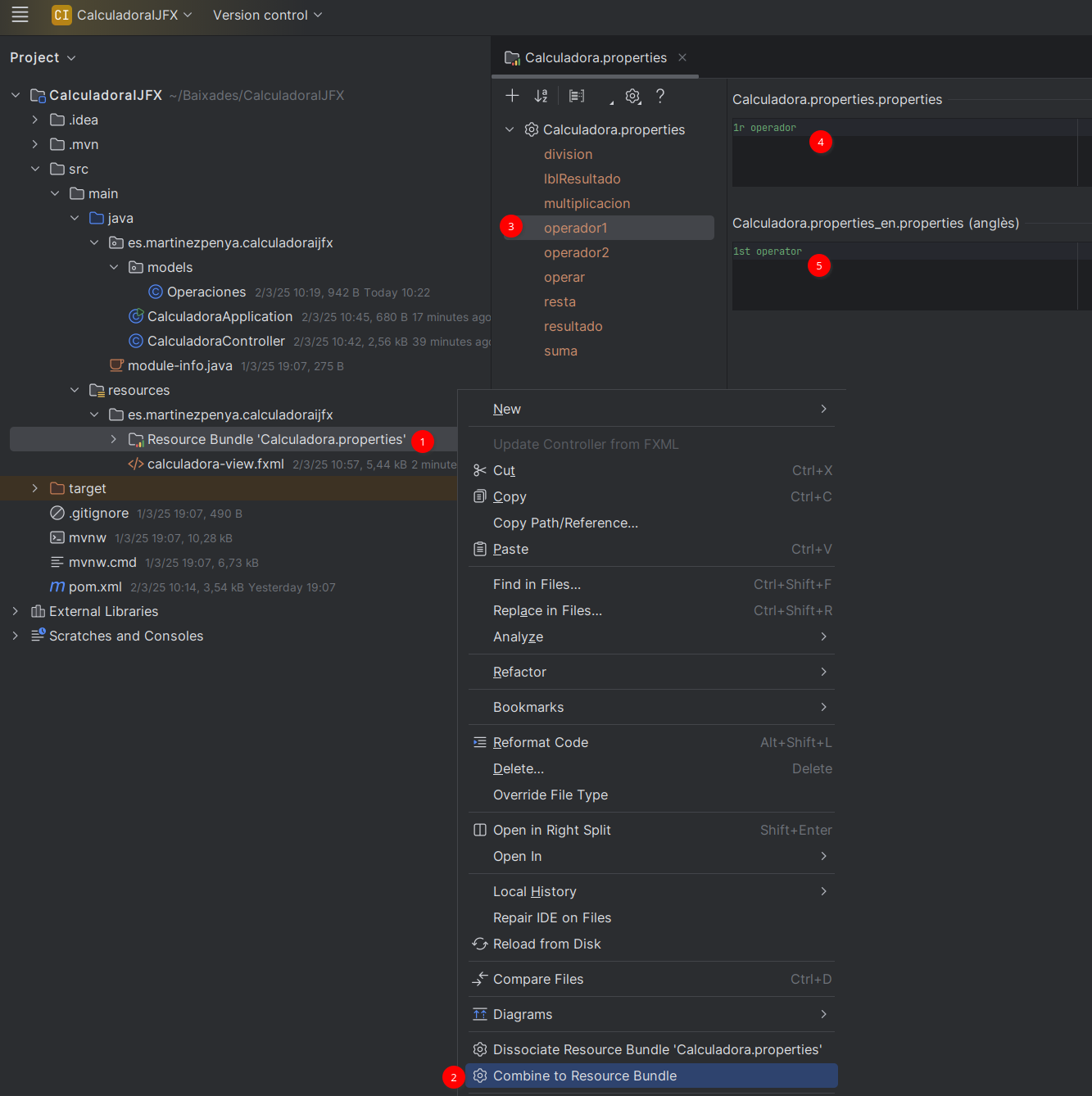
Task: Select the operador2 property key
Action: pos(576,252)
